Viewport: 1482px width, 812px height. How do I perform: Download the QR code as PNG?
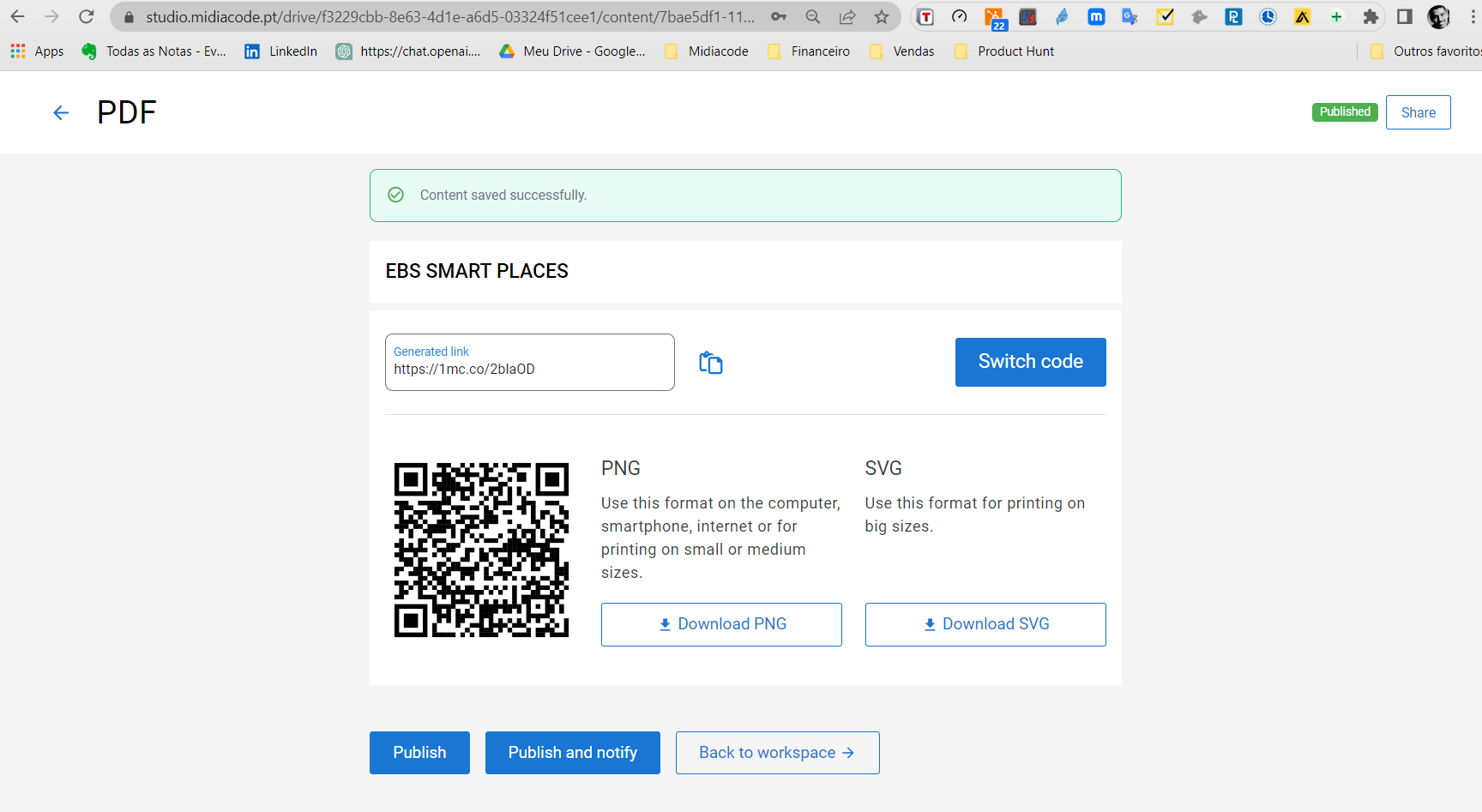point(721,624)
